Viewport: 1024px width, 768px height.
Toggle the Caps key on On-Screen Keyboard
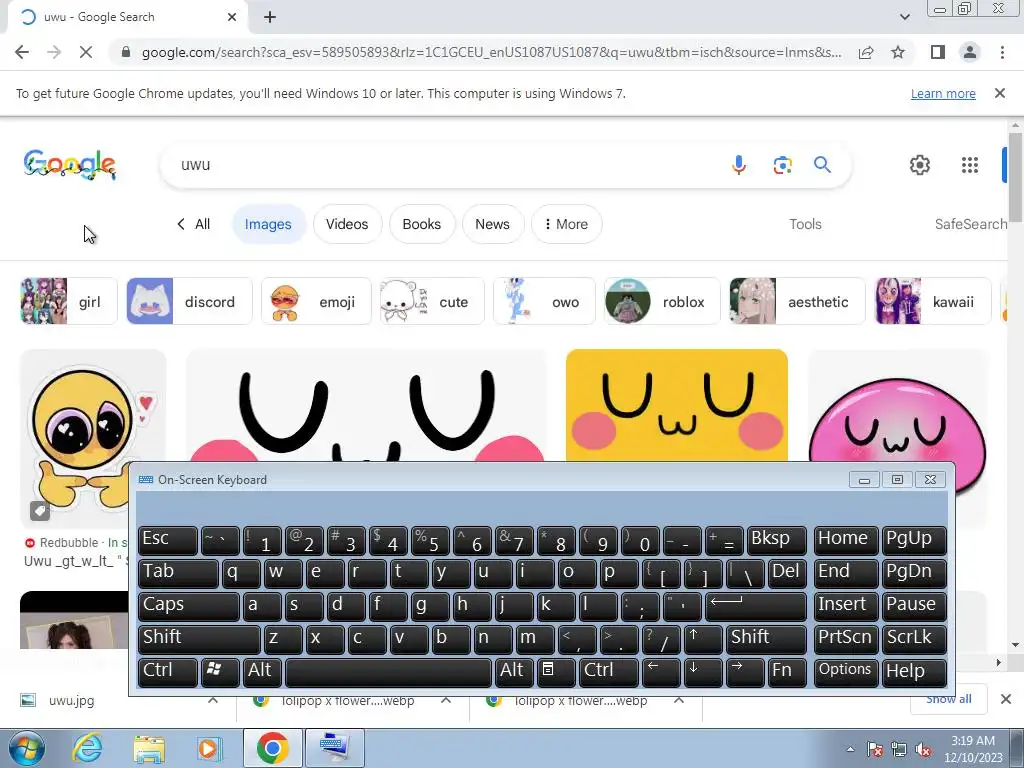189,605
